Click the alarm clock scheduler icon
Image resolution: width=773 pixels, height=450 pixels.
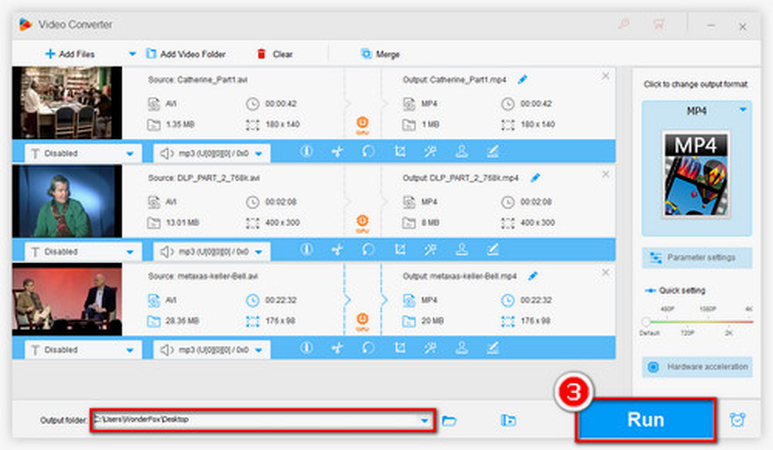tap(738, 419)
